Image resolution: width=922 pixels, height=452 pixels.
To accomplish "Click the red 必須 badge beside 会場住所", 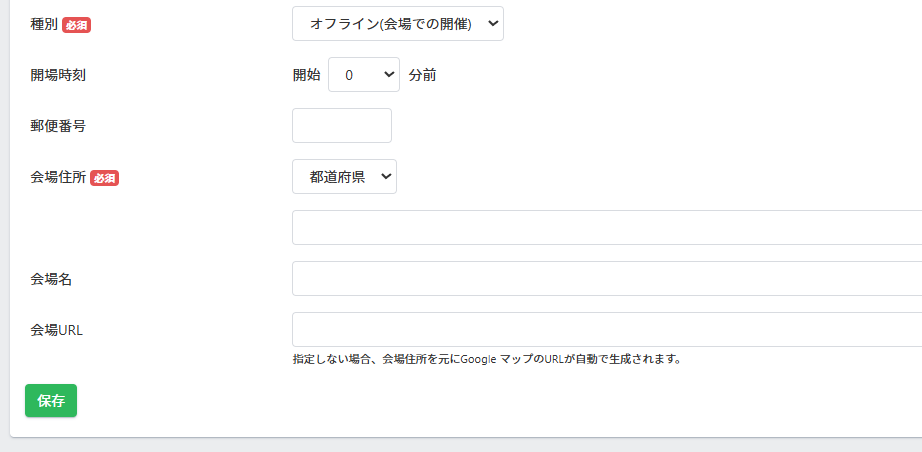I will pos(105,178).
